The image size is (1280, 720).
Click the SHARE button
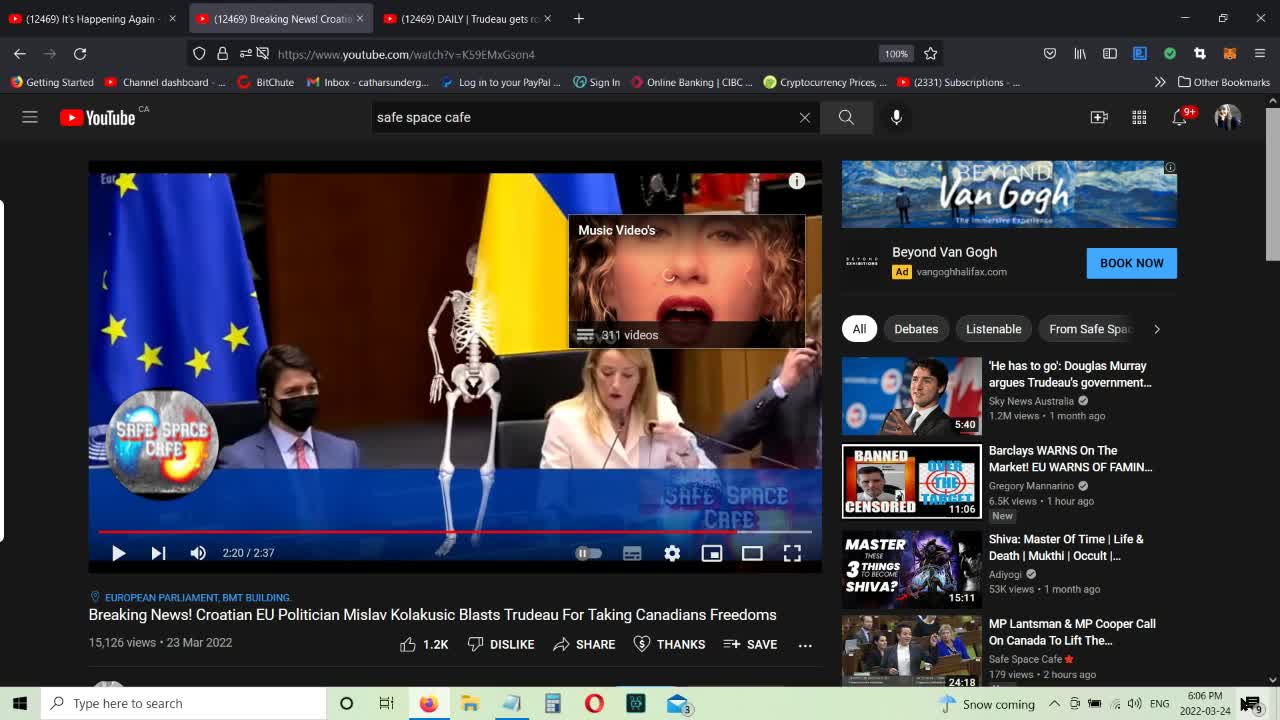pos(584,645)
